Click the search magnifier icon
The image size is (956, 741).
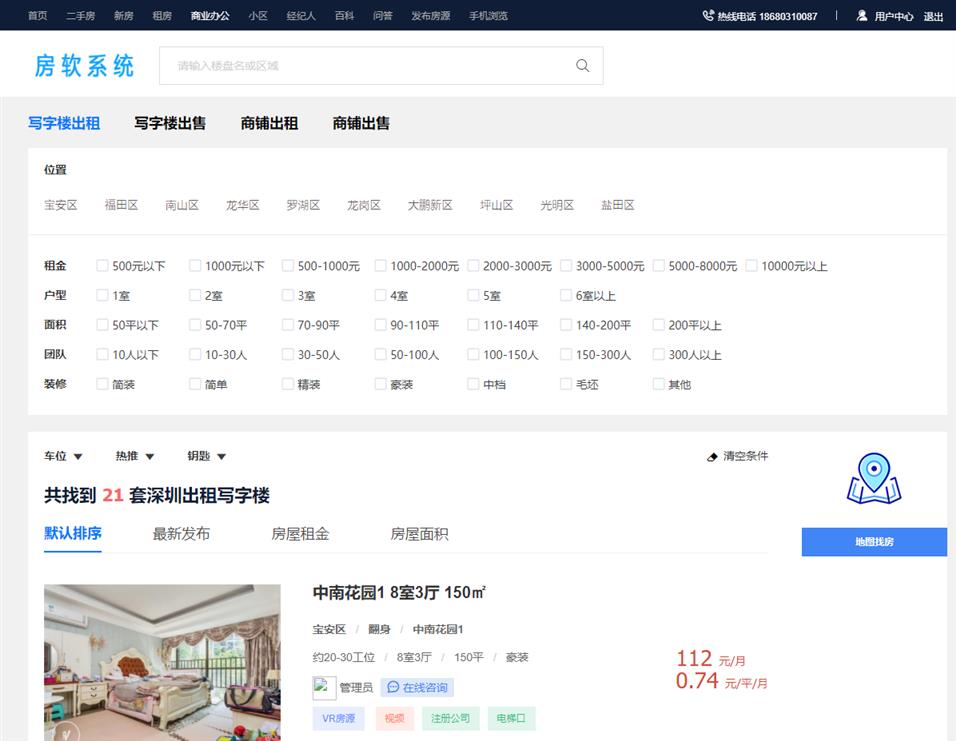582,65
